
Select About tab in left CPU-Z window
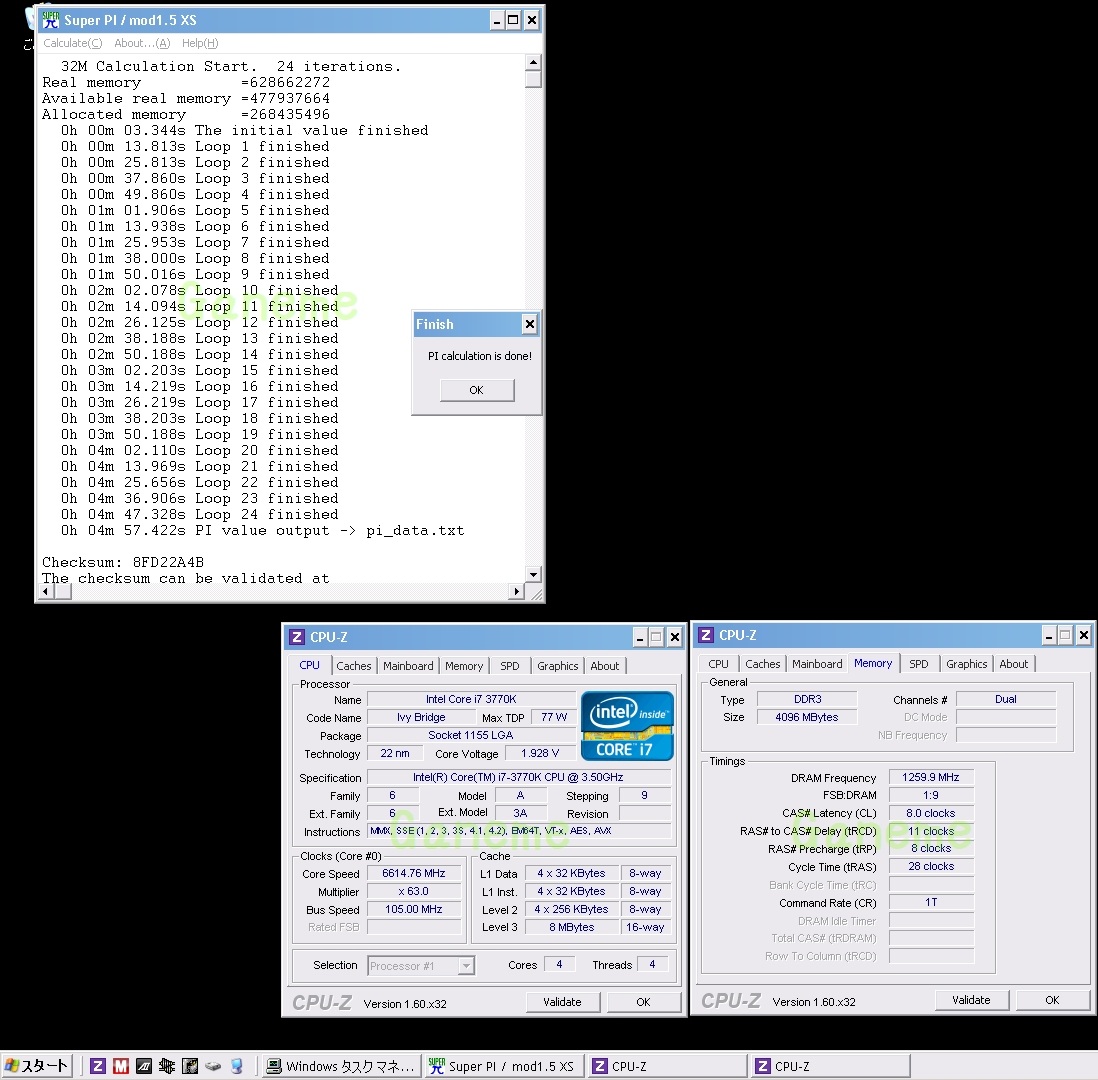(x=605, y=666)
